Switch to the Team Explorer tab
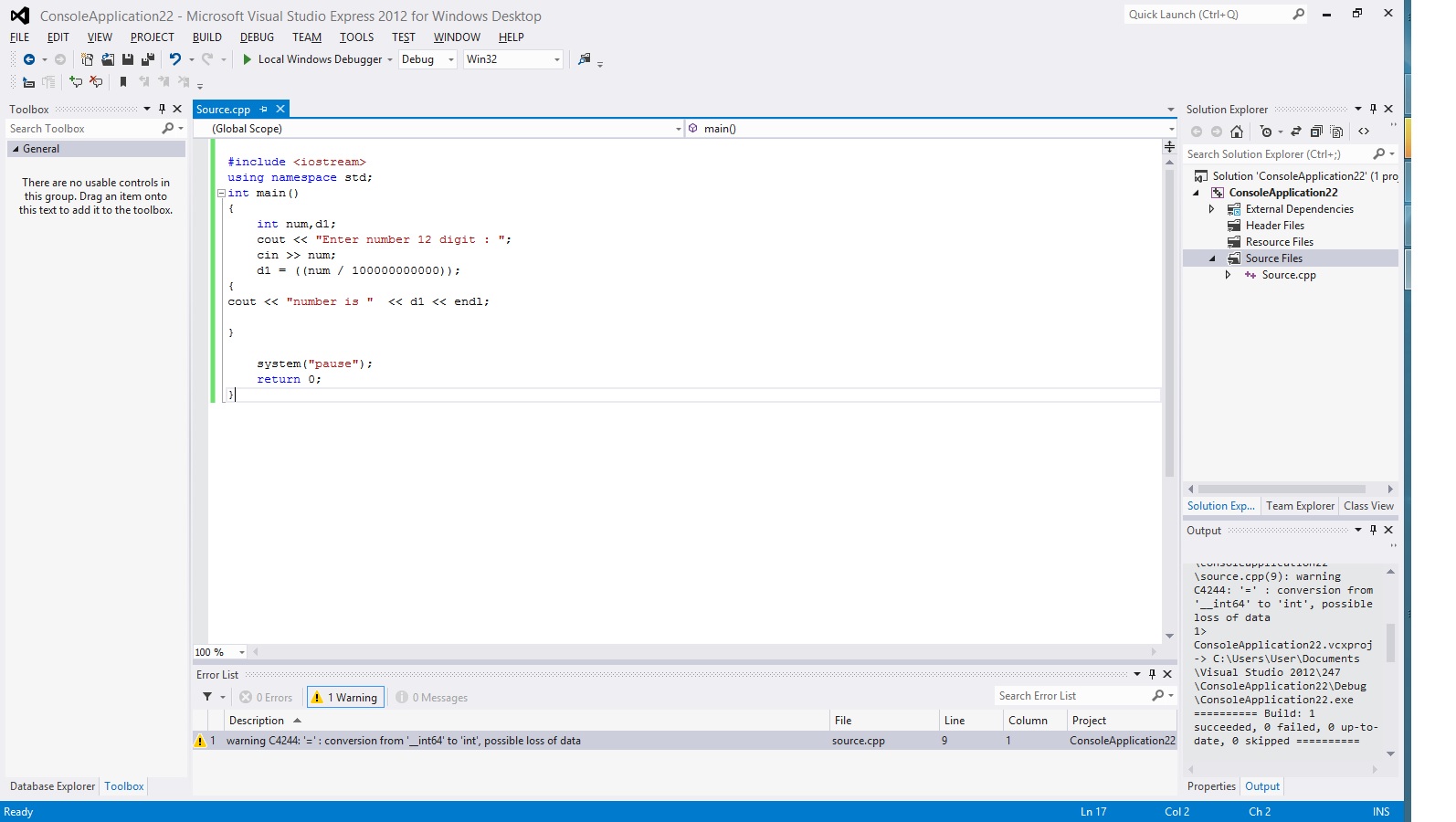 [1299, 506]
